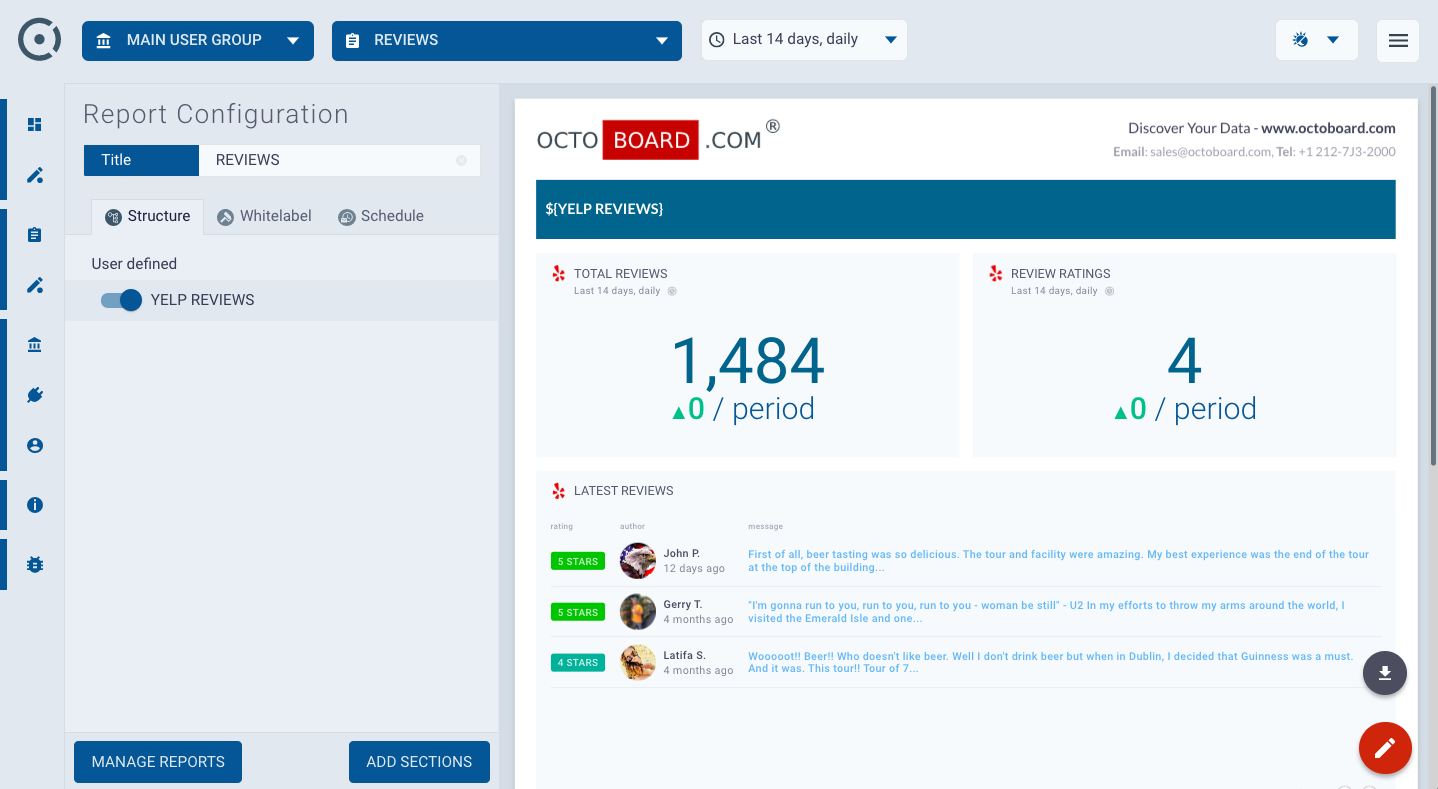This screenshot has width=1438, height=789.
Task: Click the ${YELP REVIEWS} section header
Action: click(x=965, y=209)
